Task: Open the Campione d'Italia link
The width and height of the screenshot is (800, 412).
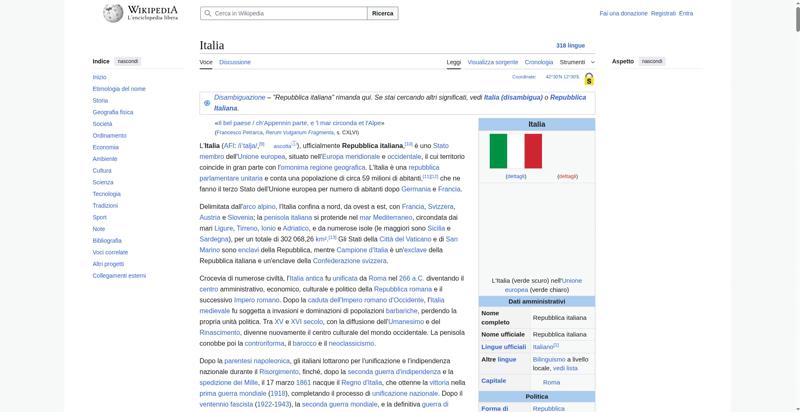Action: point(362,250)
